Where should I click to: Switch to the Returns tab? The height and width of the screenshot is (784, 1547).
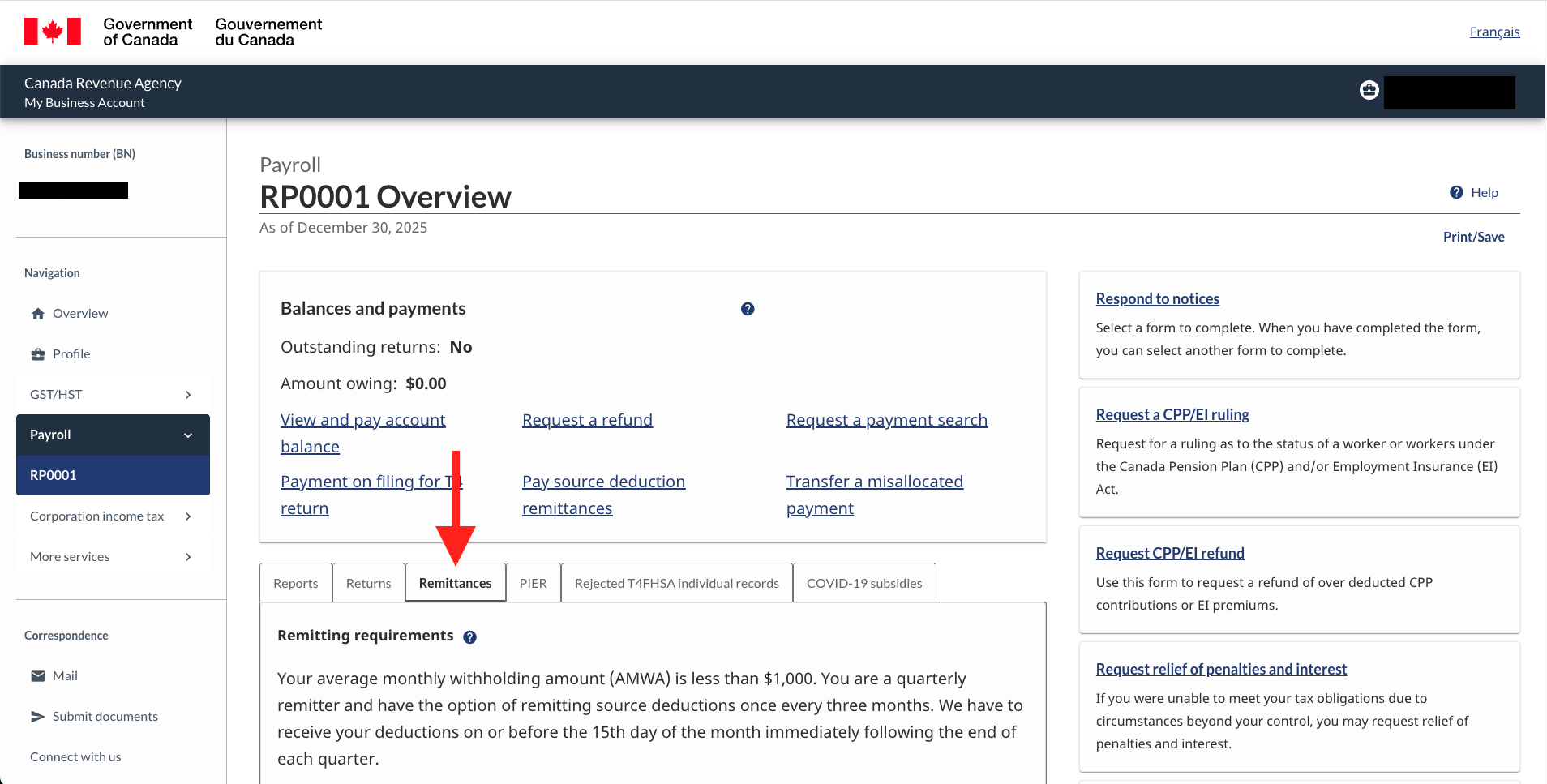[369, 583]
